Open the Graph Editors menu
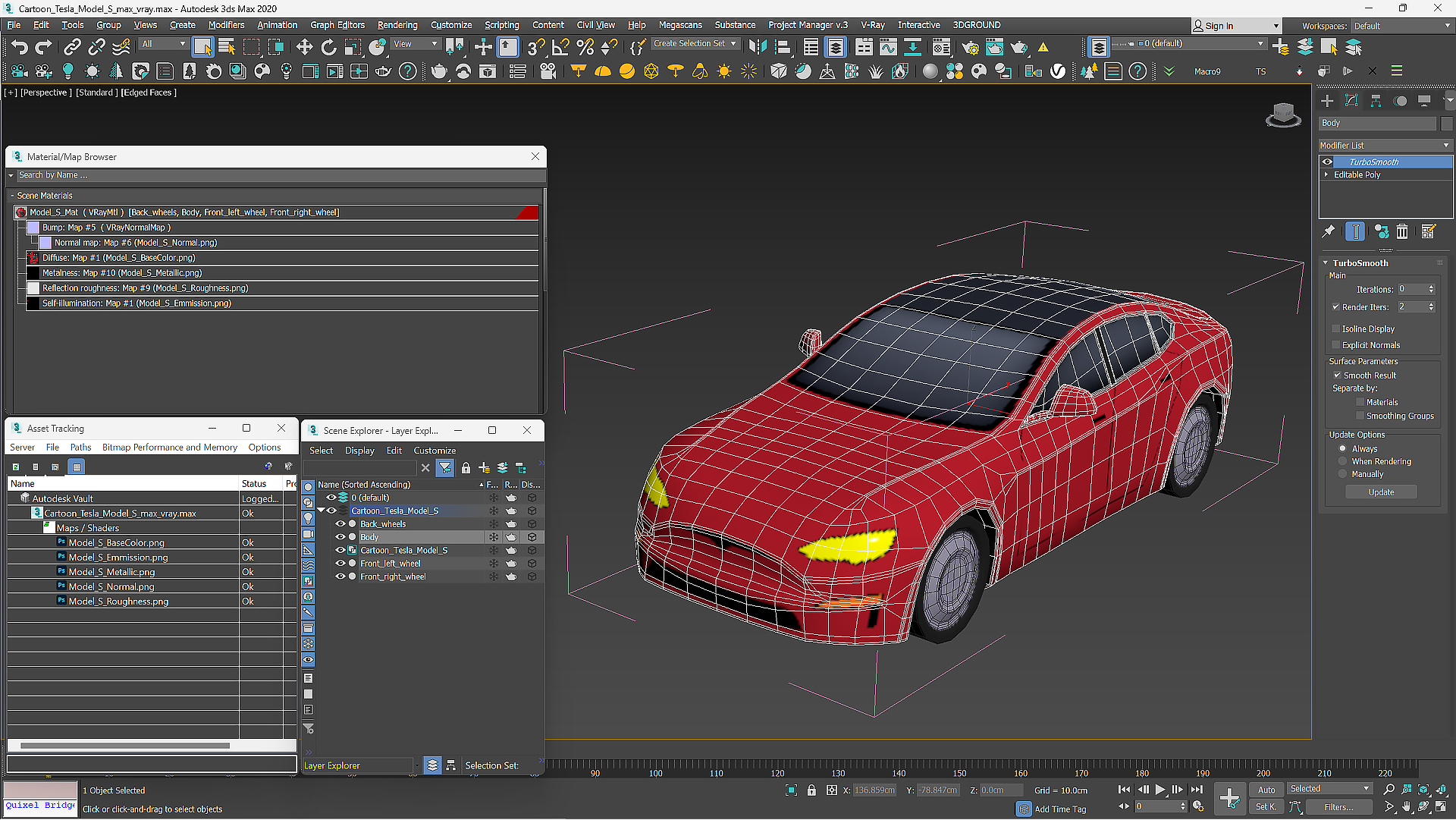1456x820 pixels. pyautogui.click(x=337, y=25)
